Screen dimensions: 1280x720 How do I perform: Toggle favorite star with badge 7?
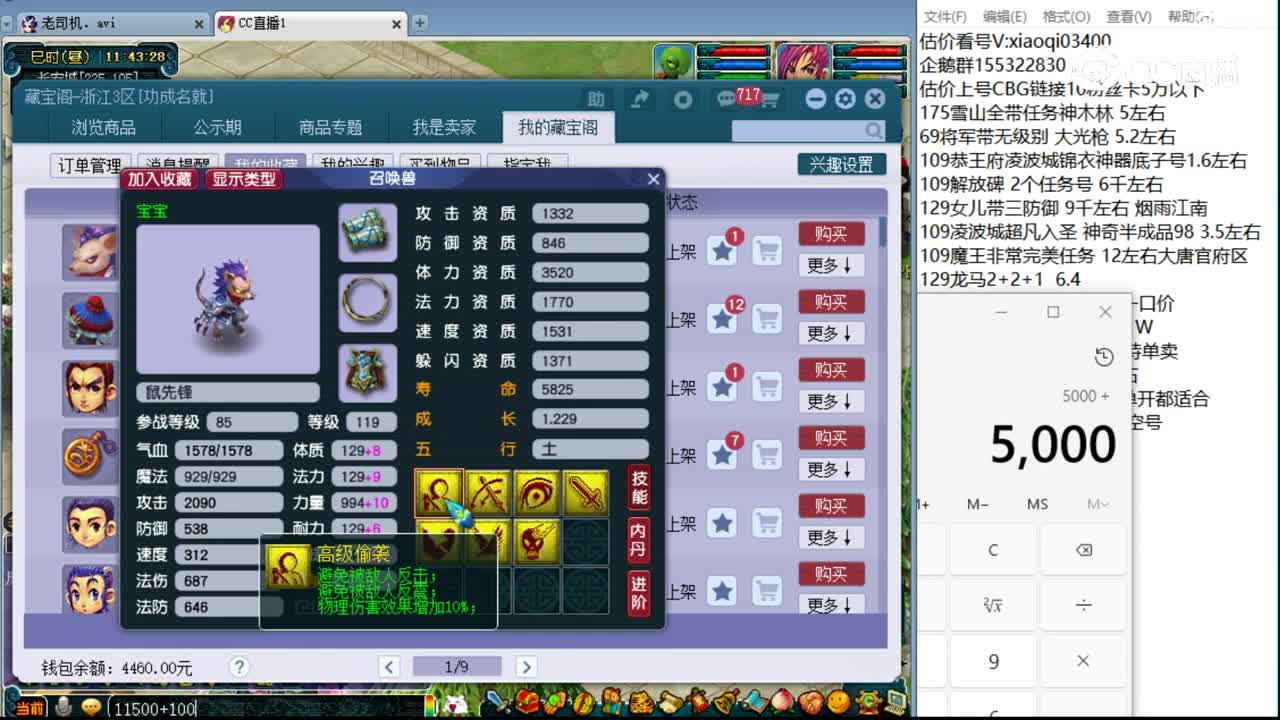pyautogui.click(x=722, y=454)
